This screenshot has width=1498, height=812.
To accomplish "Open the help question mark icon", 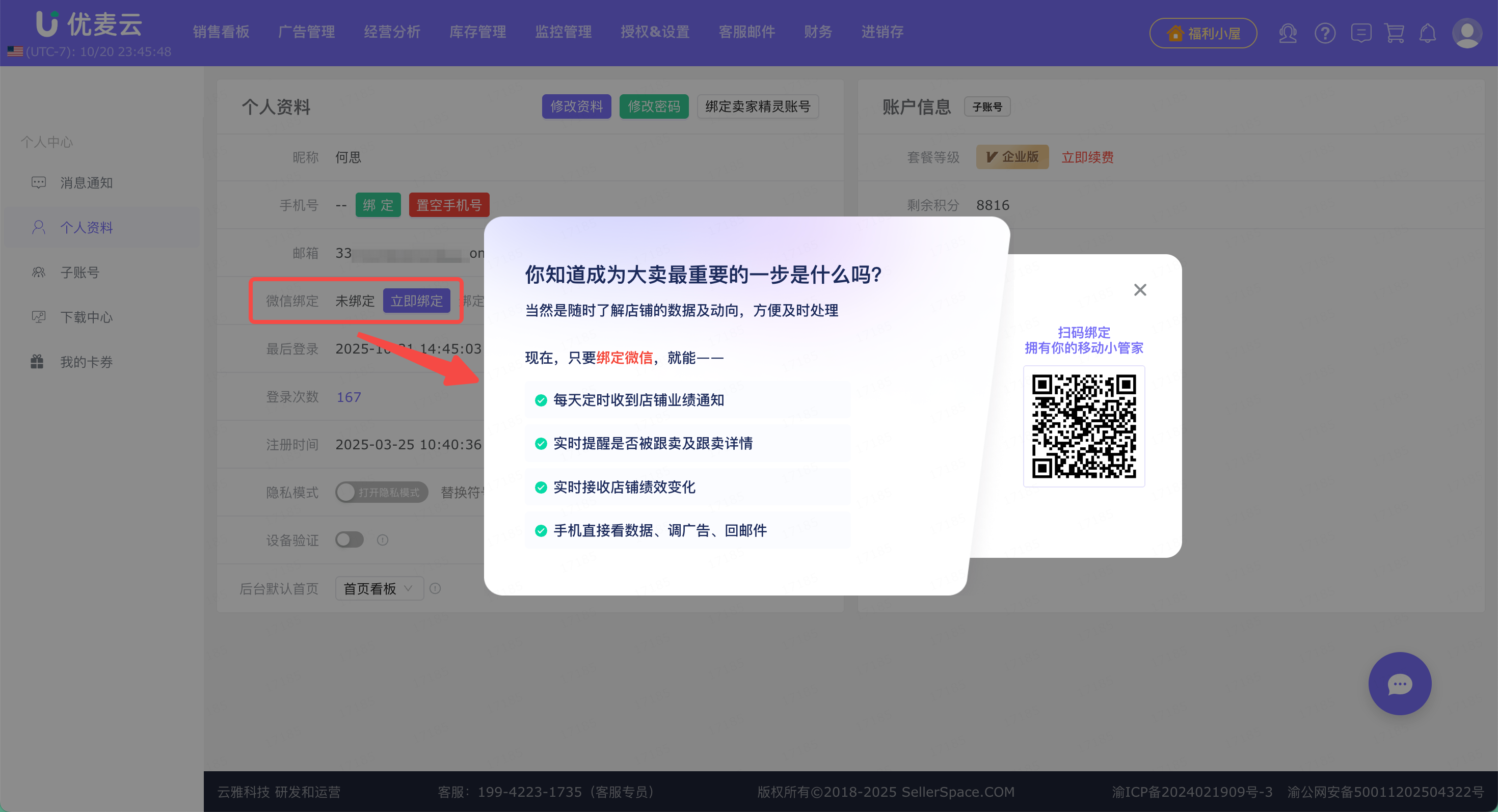I will tap(1325, 33).
